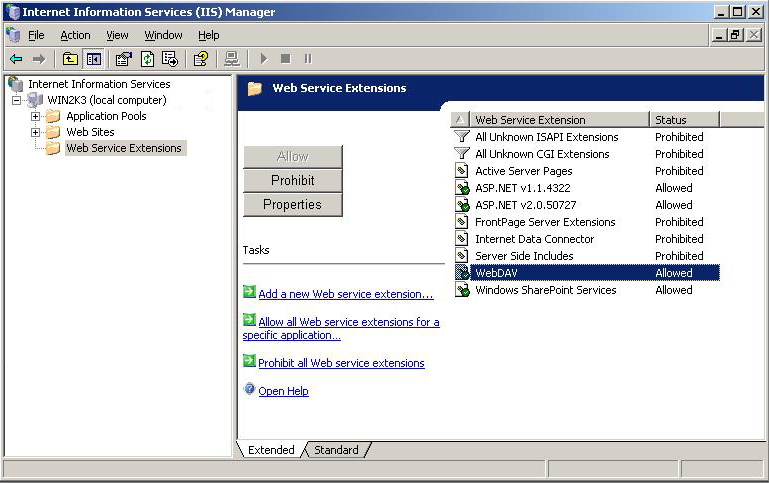
Task: Click Allow all Web service extensions link
Action: click(341, 329)
